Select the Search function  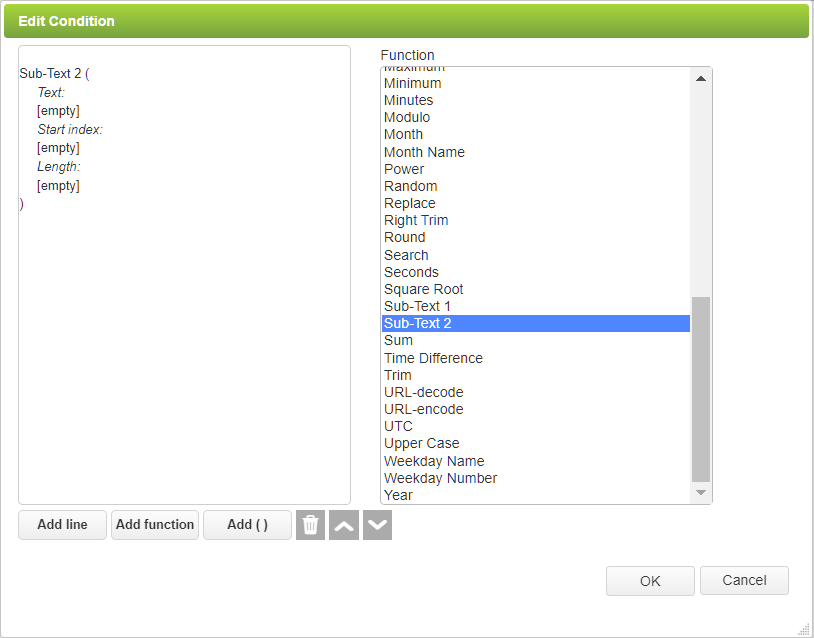coord(536,255)
